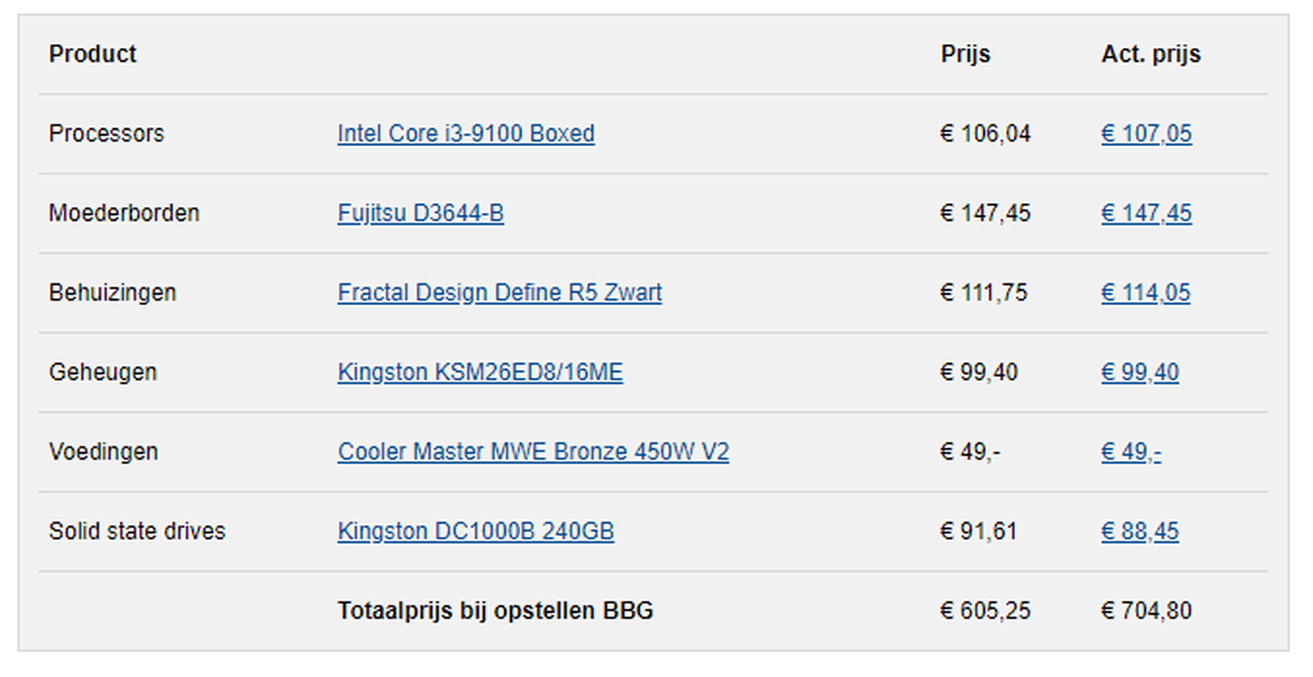Open Kingston DC1000B 240GB SSD link
This screenshot has height=677, width=1313.
click(x=475, y=531)
